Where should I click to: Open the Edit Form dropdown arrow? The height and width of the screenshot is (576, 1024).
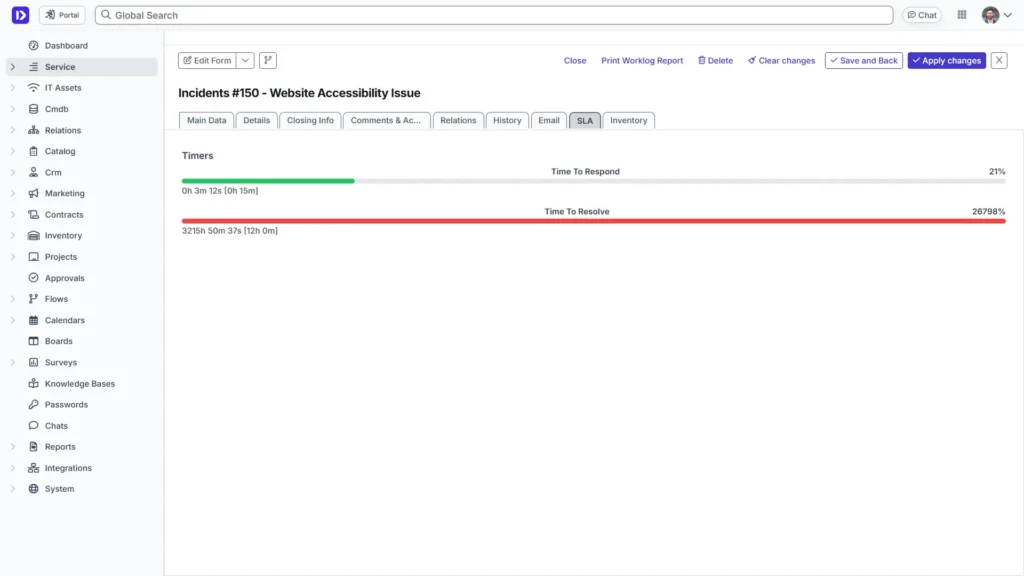coord(246,60)
